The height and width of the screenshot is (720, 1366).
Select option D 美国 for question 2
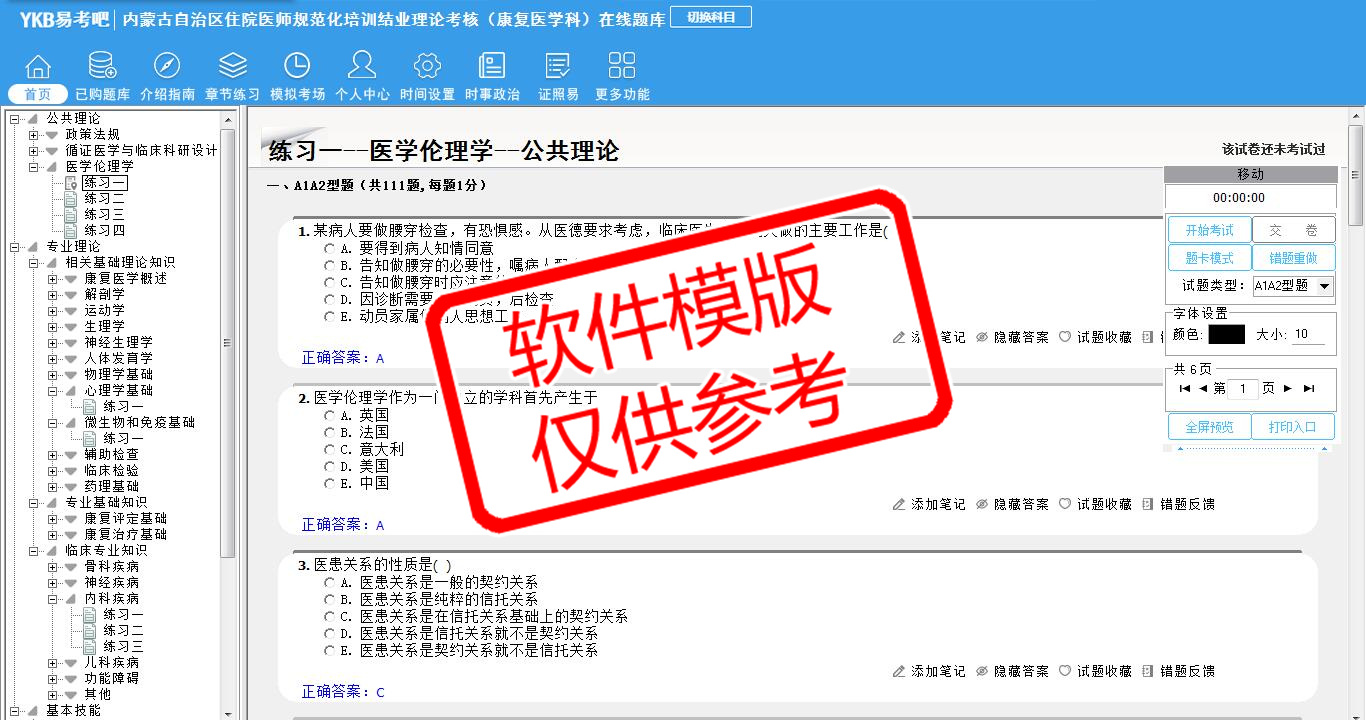coord(330,466)
